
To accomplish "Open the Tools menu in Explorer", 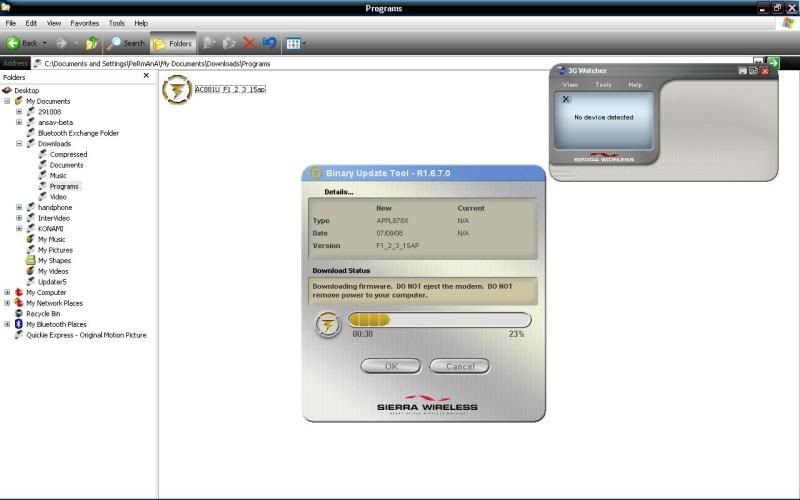I will coord(116,23).
